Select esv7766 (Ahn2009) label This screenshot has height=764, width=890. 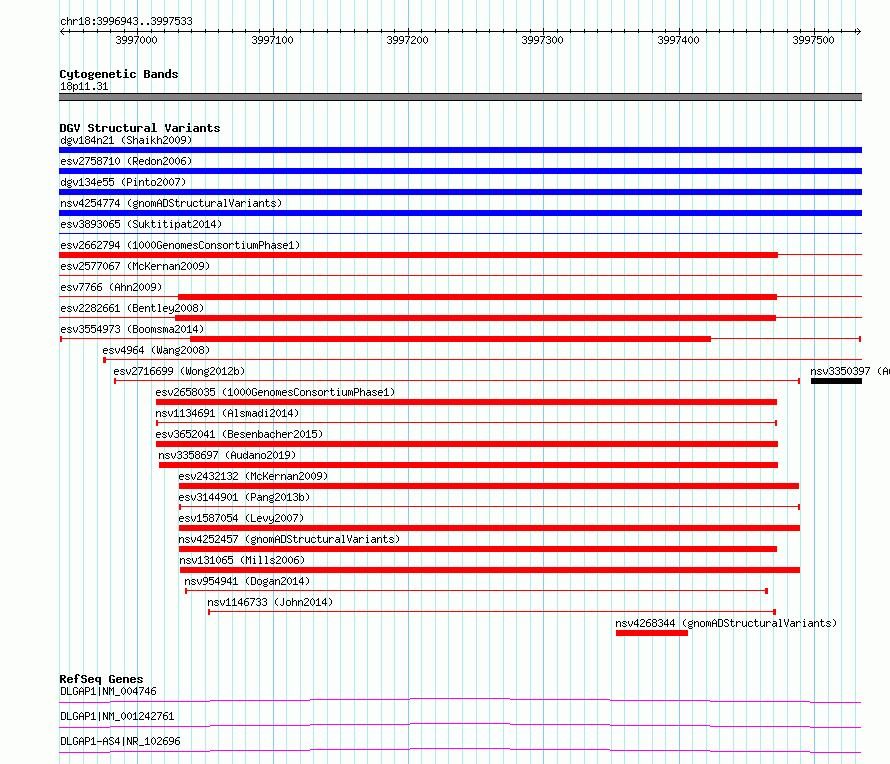[x=111, y=287]
